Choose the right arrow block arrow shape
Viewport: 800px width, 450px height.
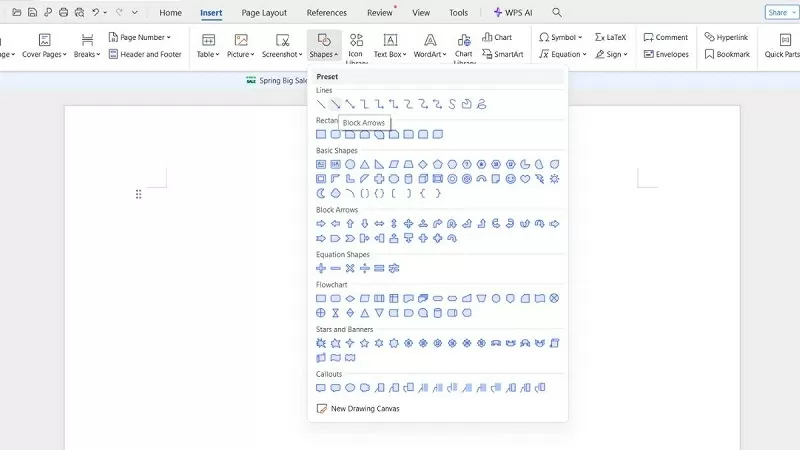click(x=321, y=224)
